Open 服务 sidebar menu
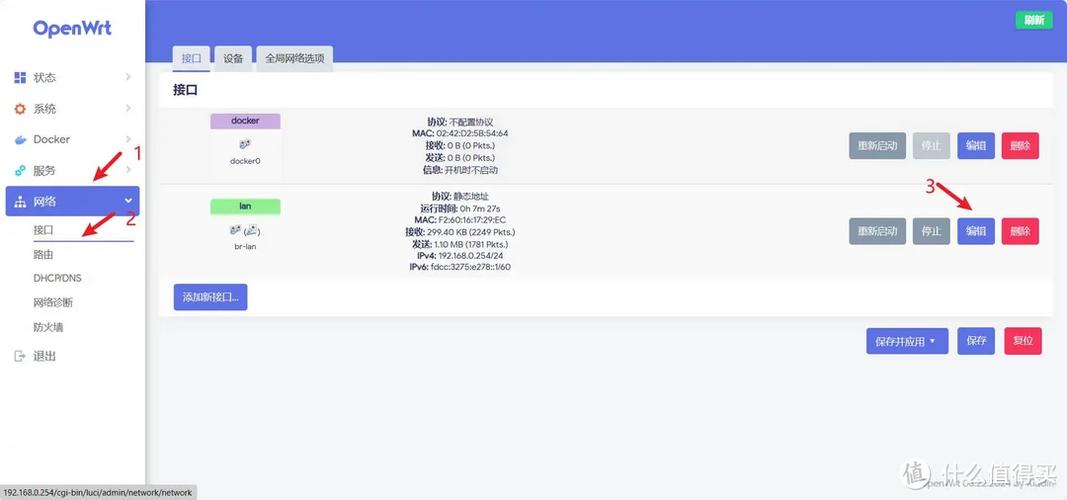This screenshot has width=1067, height=500. pos(73,171)
